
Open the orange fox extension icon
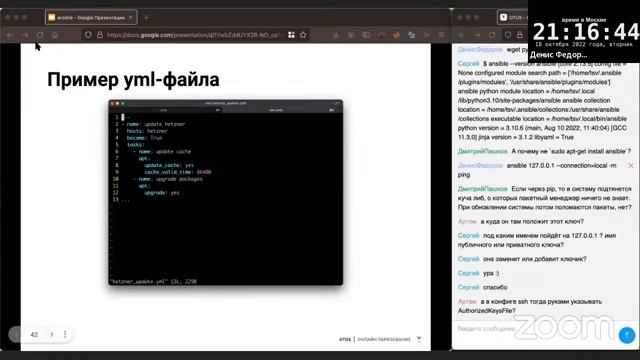point(396,35)
